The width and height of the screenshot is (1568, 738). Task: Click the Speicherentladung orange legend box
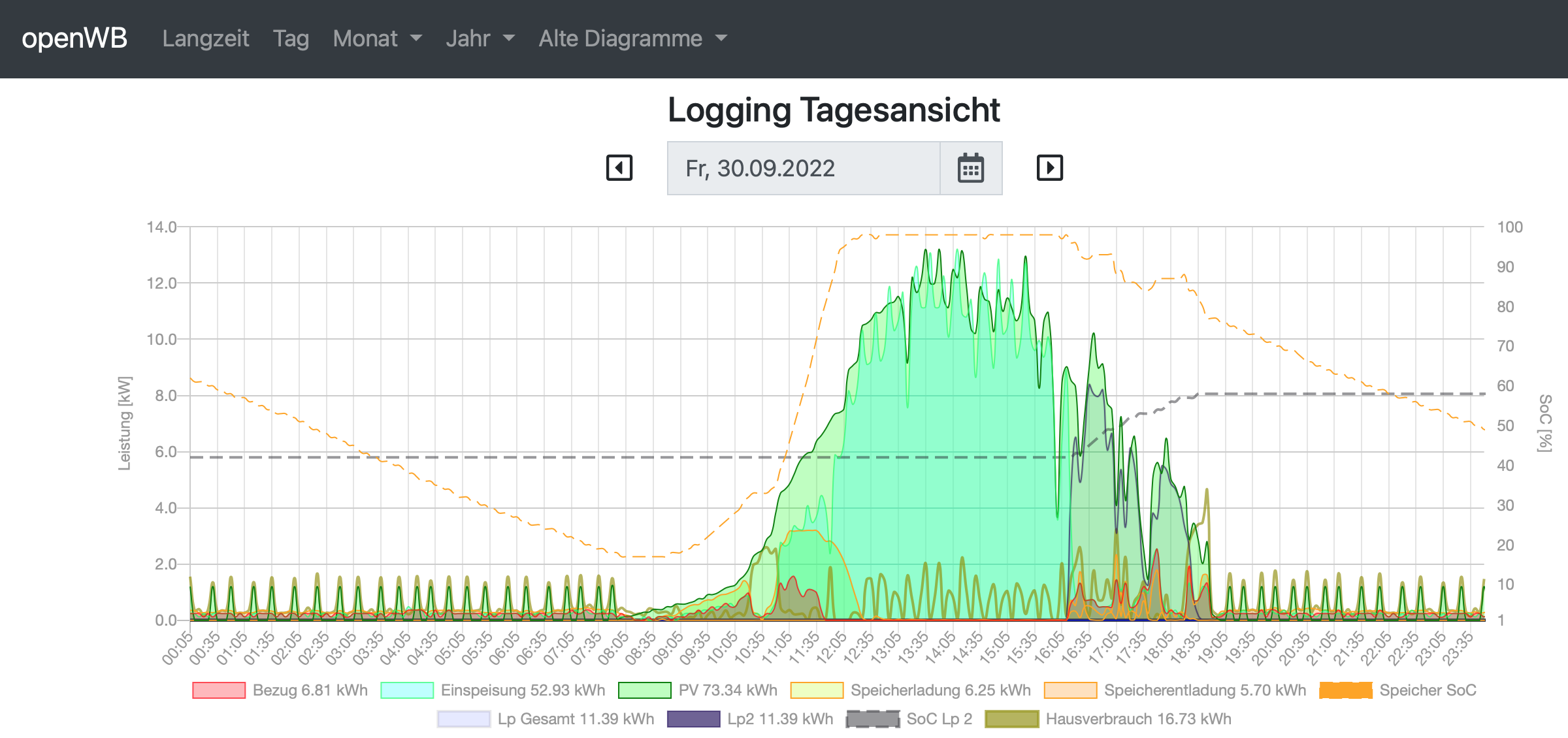[x=1070, y=690]
